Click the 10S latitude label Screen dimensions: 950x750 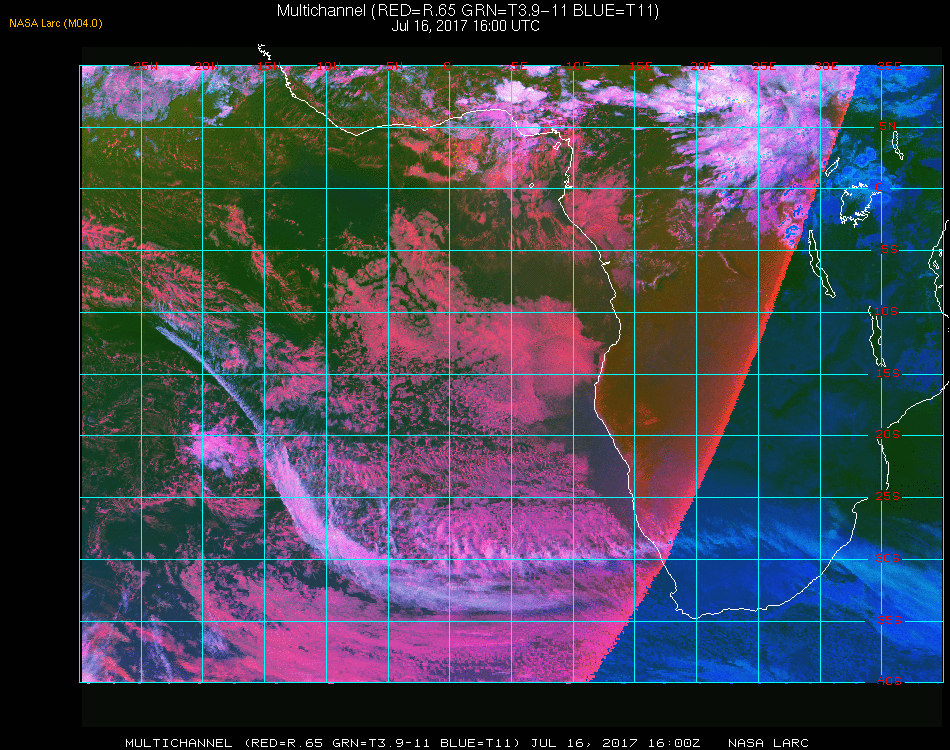(886, 311)
